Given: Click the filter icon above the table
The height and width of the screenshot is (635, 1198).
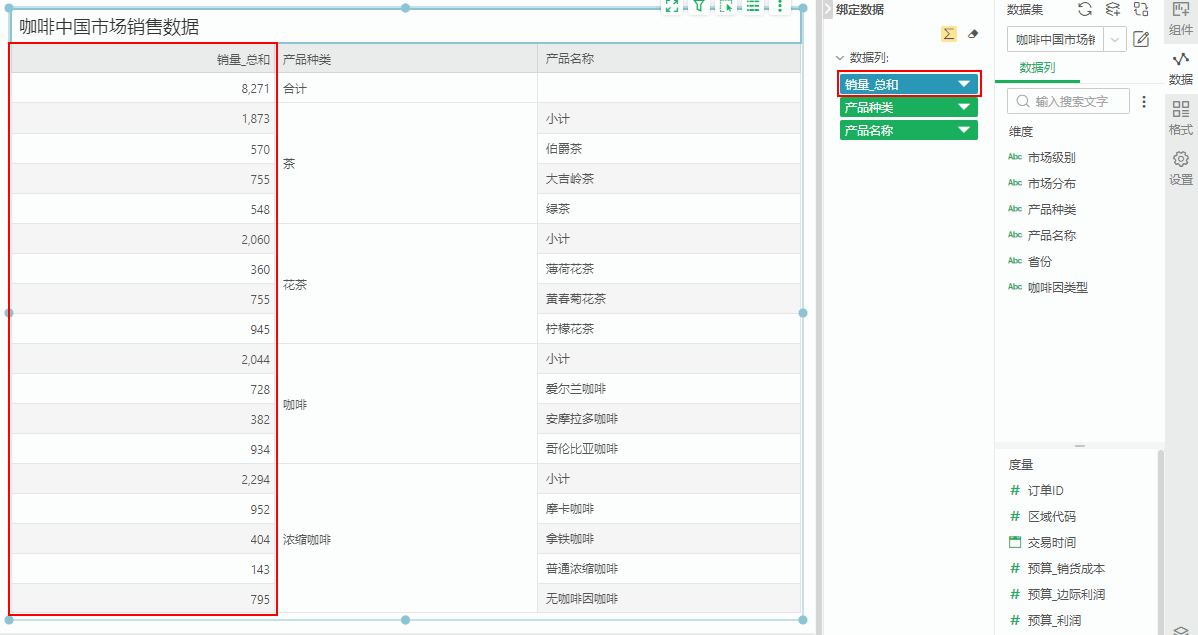Looking at the screenshot, I should click(698, 8).
